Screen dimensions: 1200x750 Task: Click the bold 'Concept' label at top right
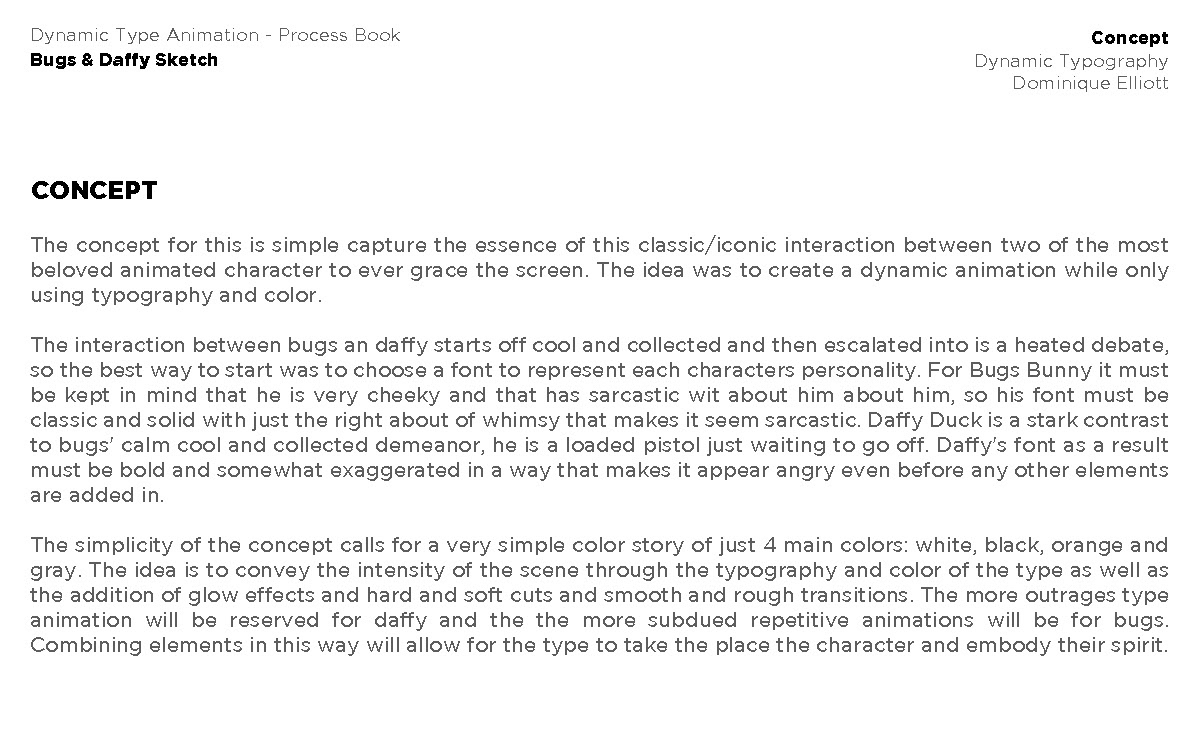coord(1129,38)
